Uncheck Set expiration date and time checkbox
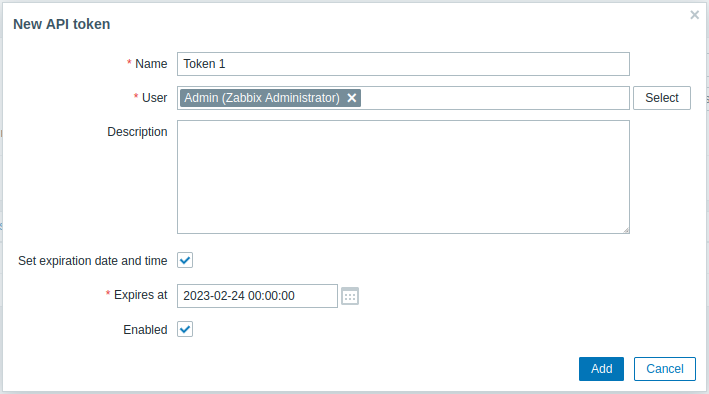This screenshot has width=709, height=394. (x=185, y=260)
